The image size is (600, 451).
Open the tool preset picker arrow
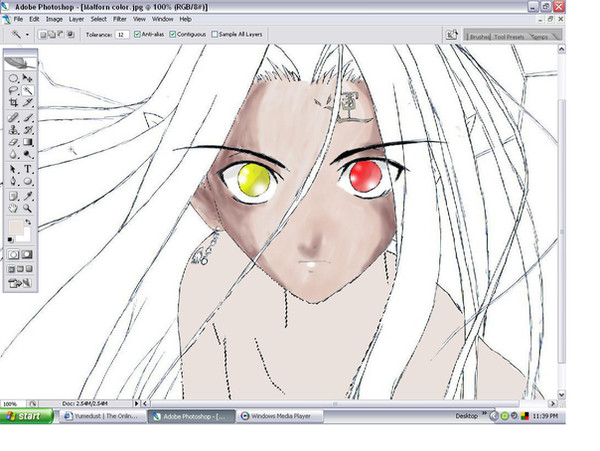(x=27, y=34)
